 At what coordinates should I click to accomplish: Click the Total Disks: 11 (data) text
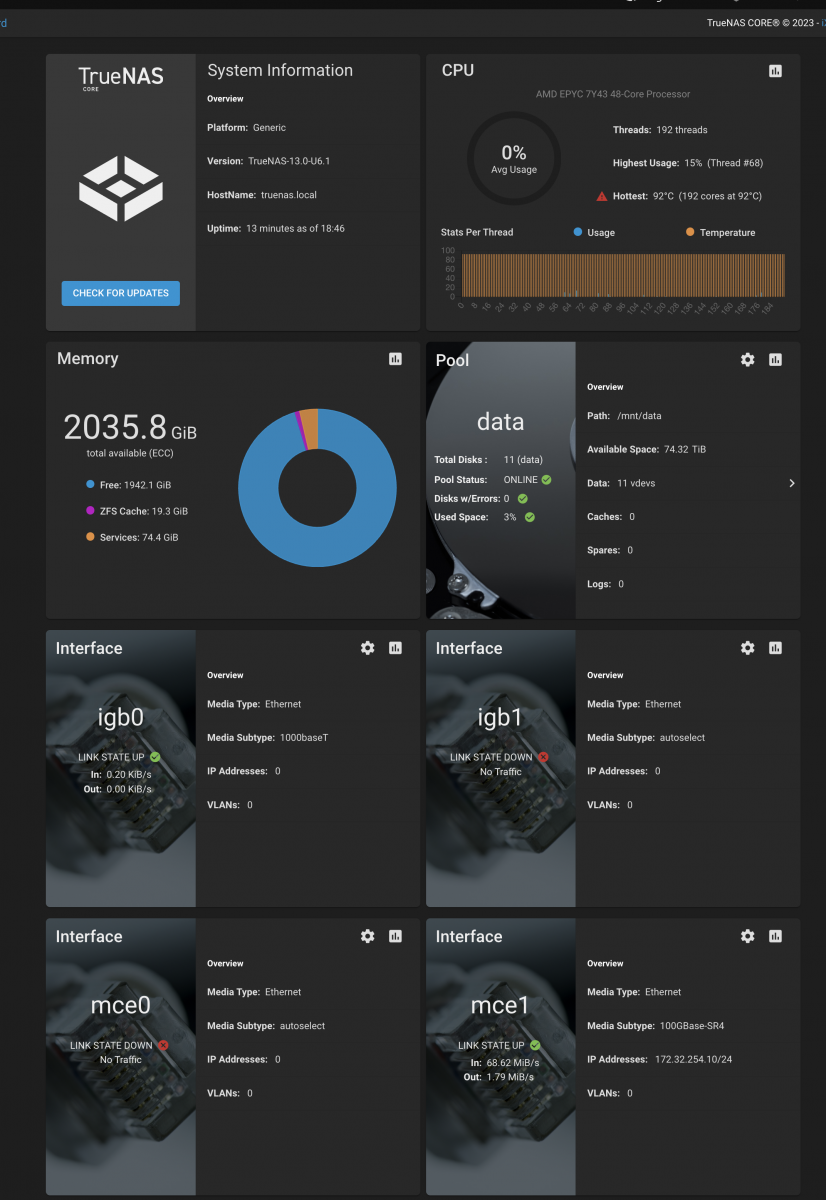pos(489,460)
